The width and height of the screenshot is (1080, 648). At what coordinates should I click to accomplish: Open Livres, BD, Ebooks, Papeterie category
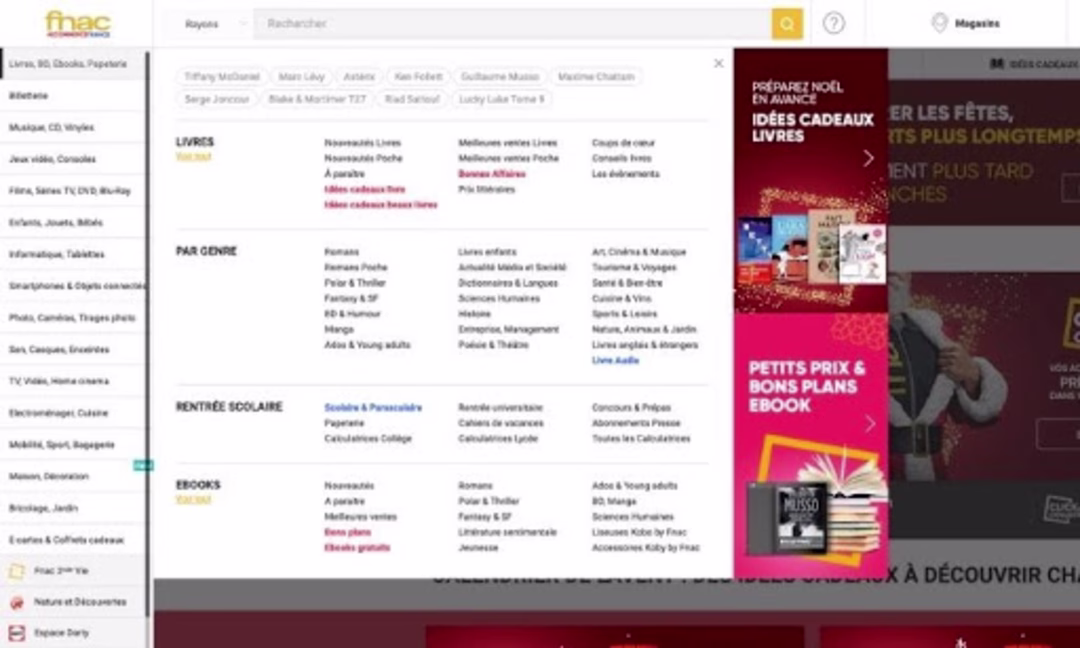point(72,64)
